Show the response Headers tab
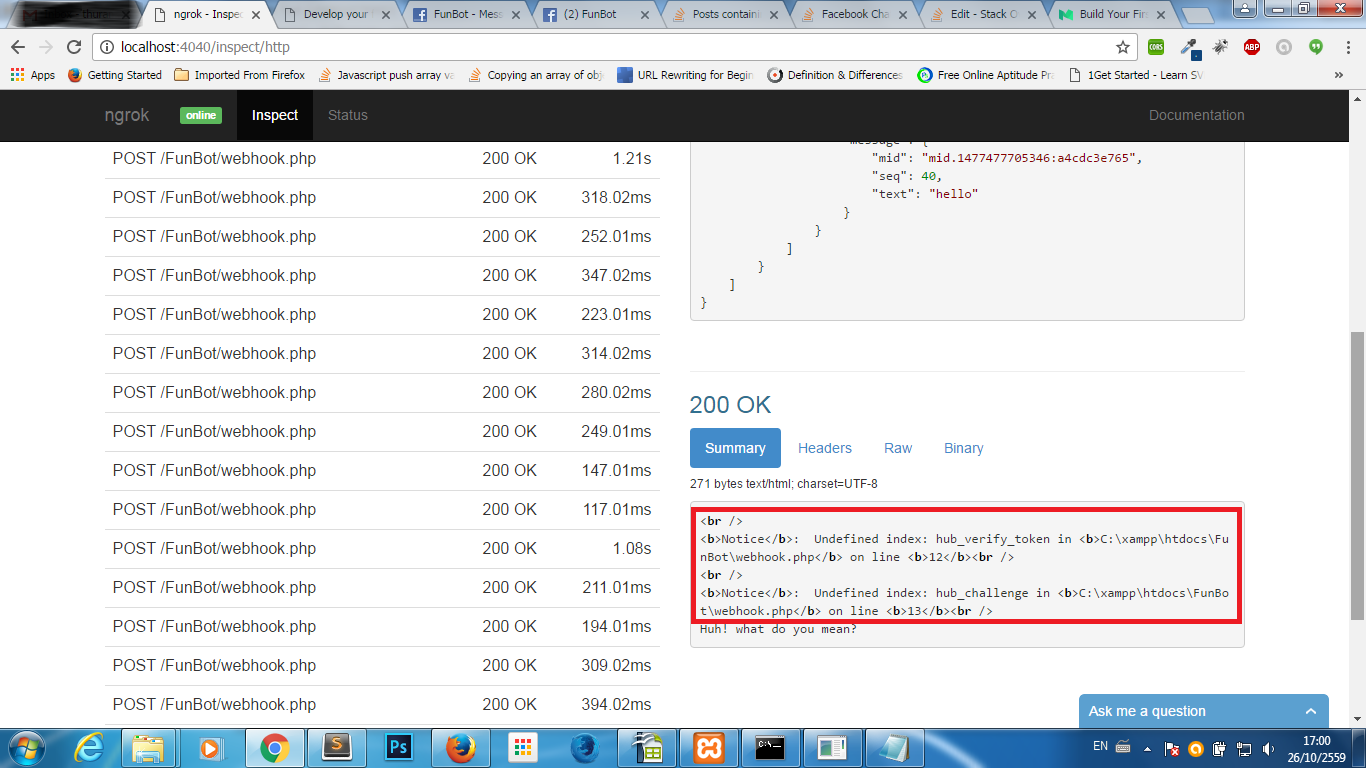Screen dimensions: 1366x768 pos(825,448)
